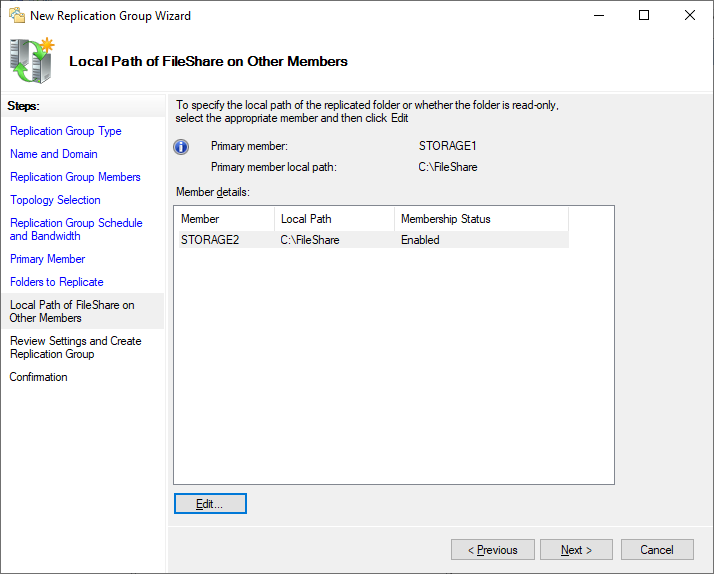Click the C:\FileShare path cell for STORAGE2
Viewport: 714px width, 574px height.
point(310,240)
